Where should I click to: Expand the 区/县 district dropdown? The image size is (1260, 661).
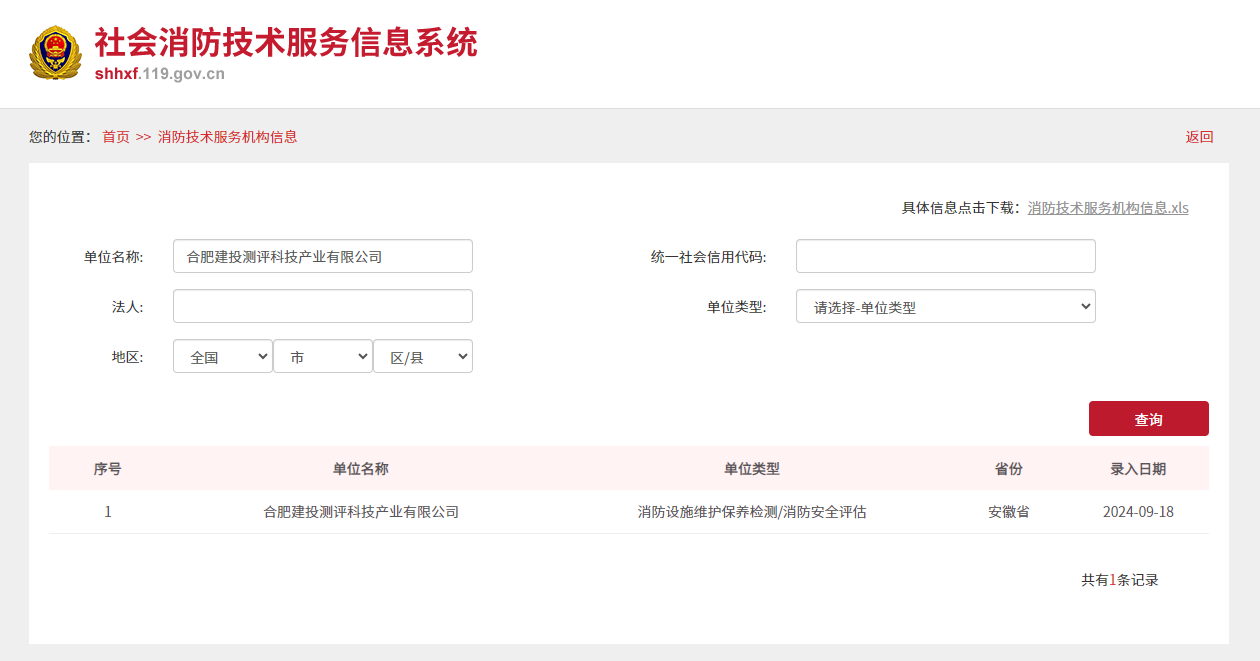click(422, 356)
